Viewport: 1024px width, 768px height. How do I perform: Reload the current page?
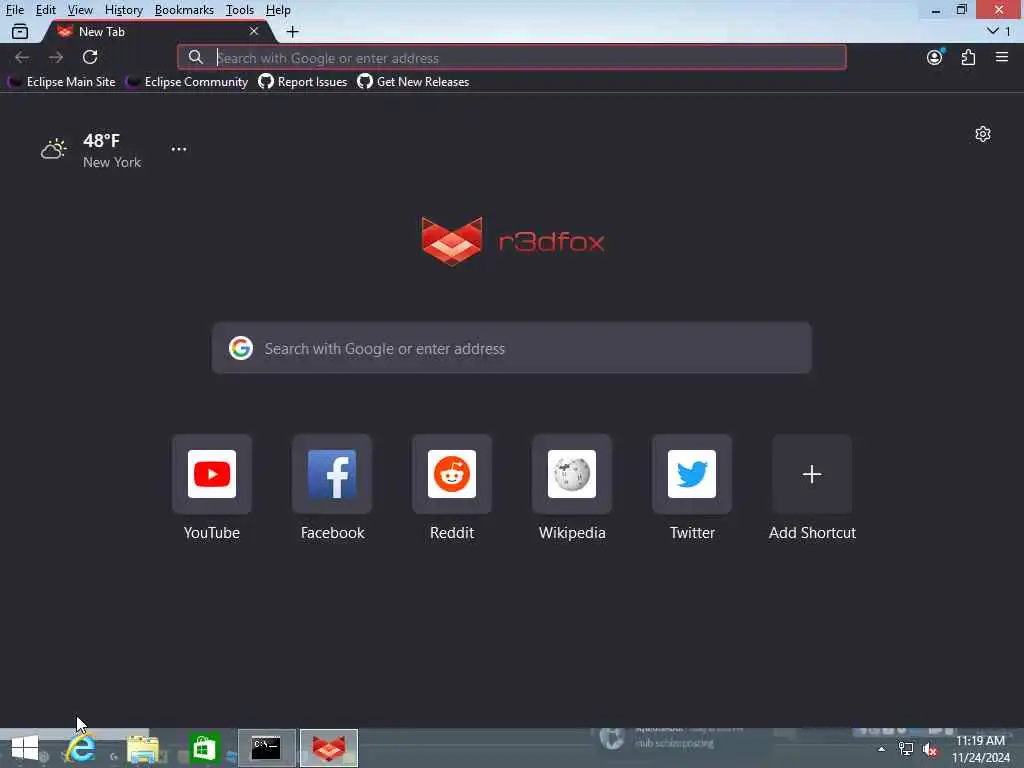90,57
